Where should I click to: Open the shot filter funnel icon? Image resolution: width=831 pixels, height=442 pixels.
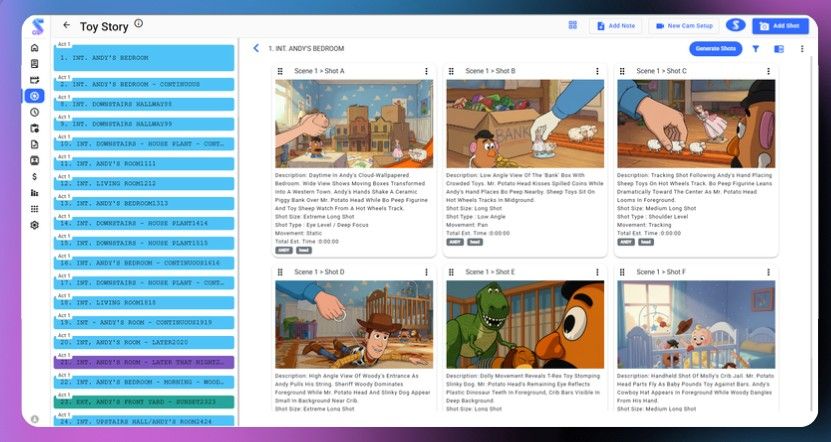(x=756, y=49)
